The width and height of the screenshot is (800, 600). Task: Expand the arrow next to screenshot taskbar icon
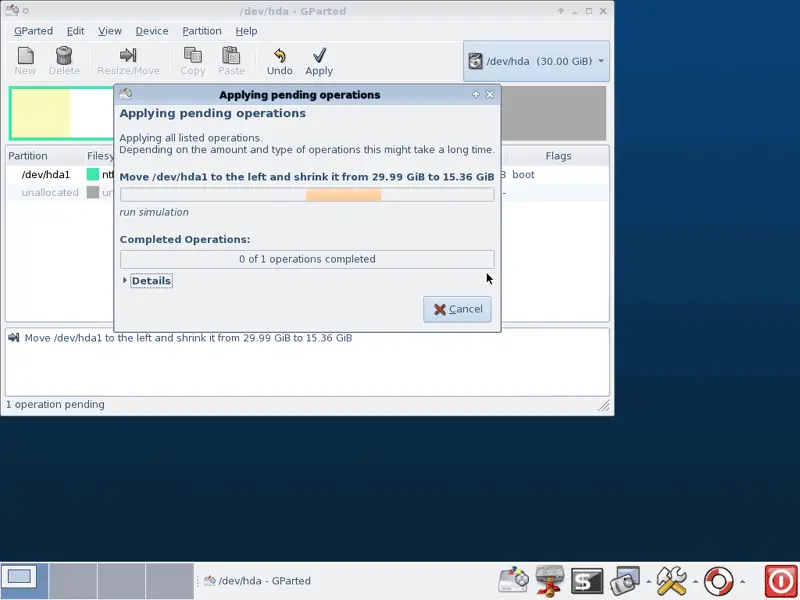tap(648, 581)
